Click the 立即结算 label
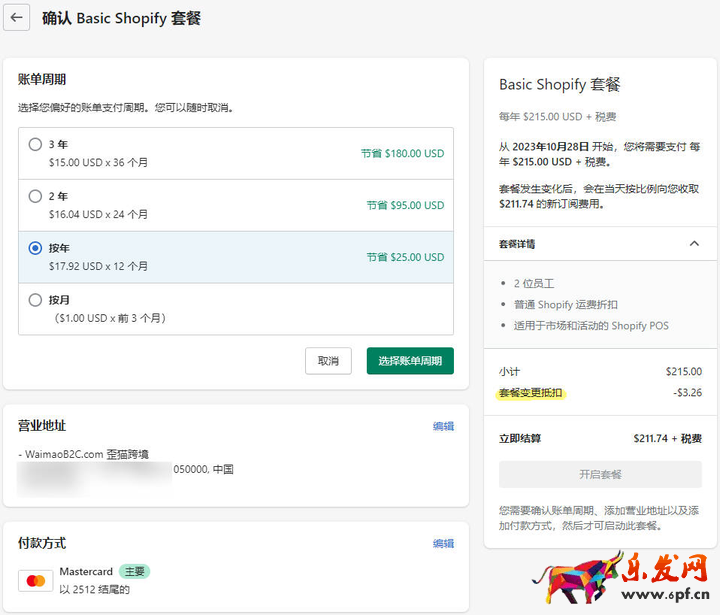 pyautogui.click(x=520, y=439)
